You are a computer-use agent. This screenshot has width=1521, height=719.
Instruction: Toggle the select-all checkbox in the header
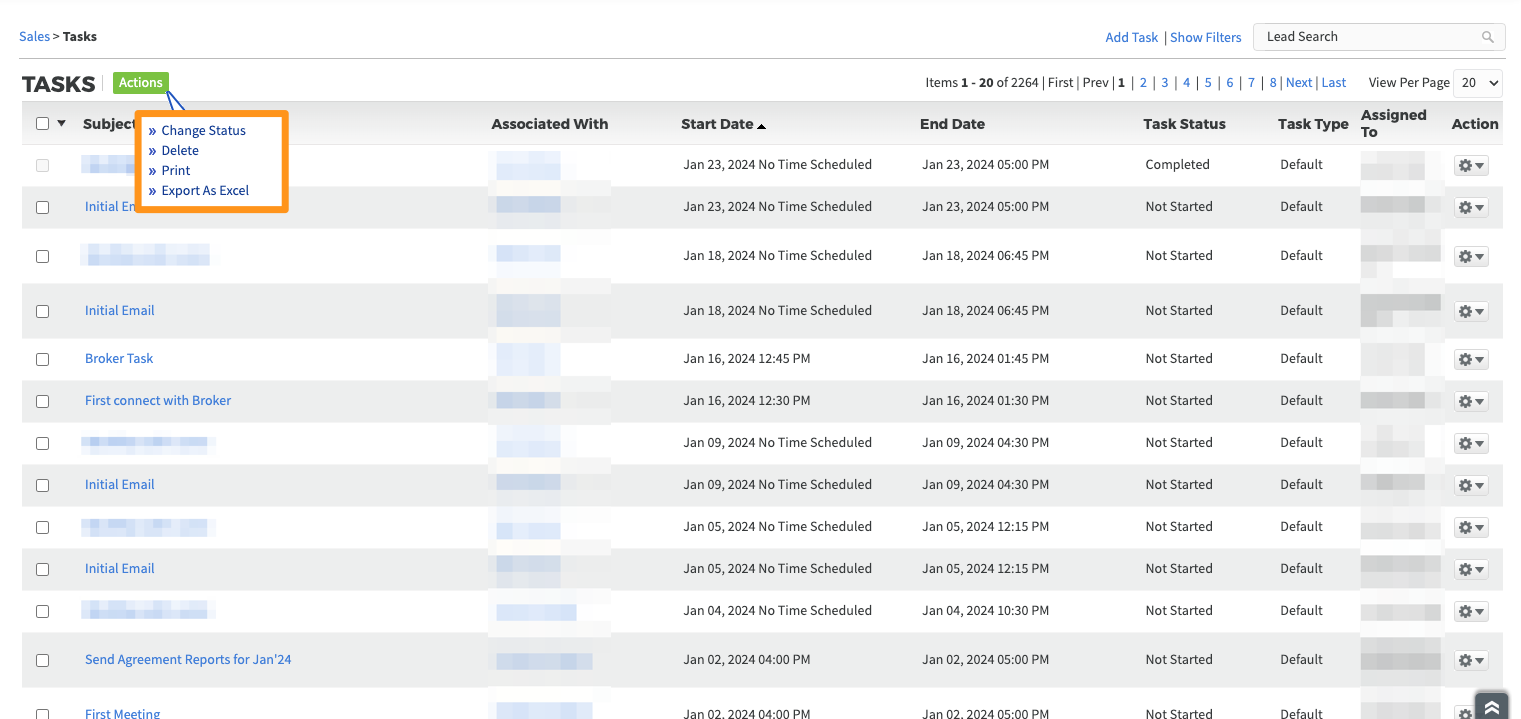[x=42, y=122]
